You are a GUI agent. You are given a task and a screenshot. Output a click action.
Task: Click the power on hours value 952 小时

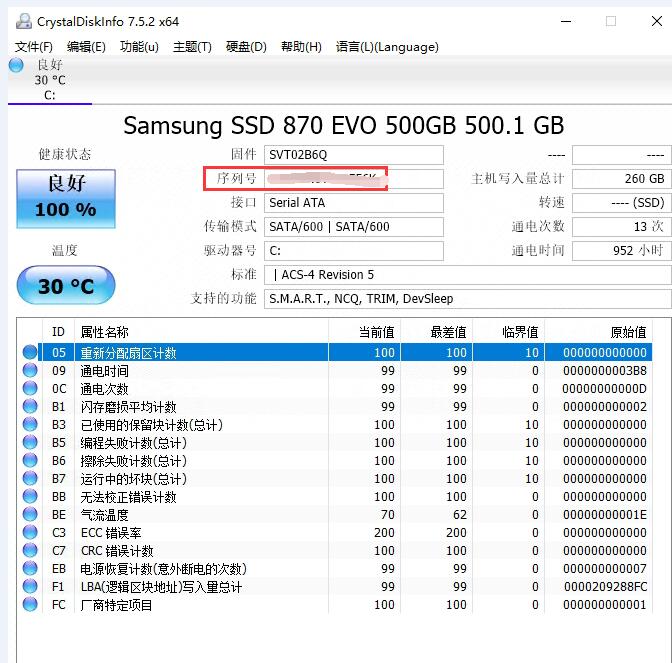tap(621, 251)
